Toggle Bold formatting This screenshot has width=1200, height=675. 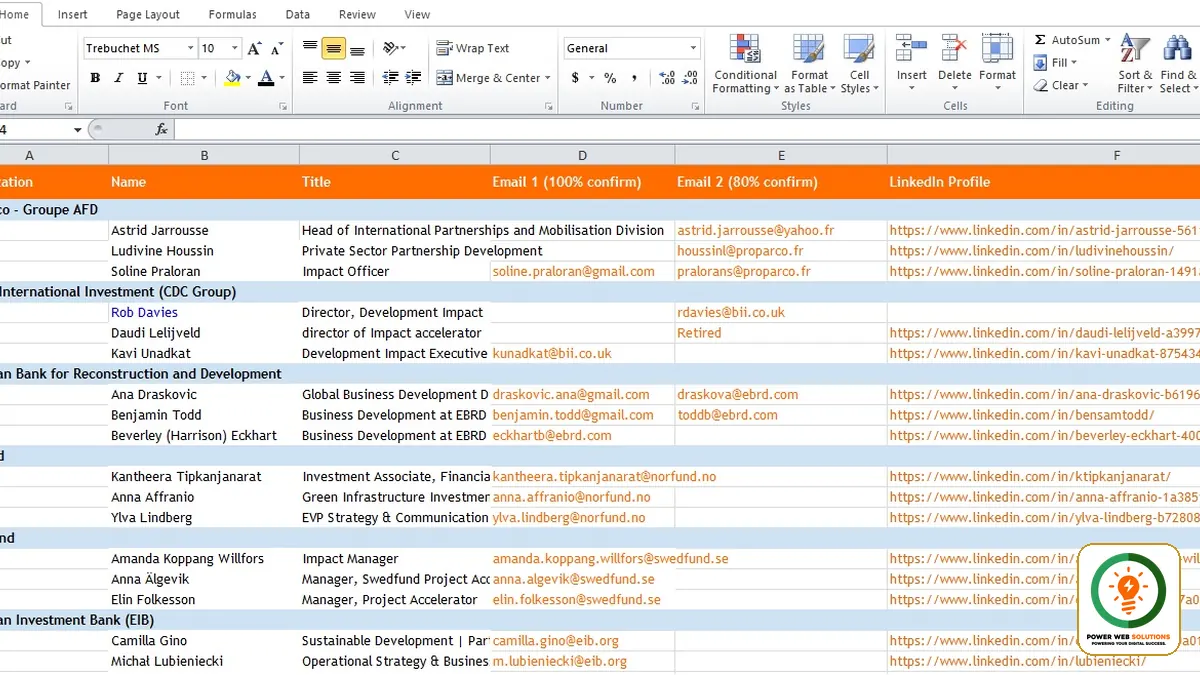click(95, 78)
